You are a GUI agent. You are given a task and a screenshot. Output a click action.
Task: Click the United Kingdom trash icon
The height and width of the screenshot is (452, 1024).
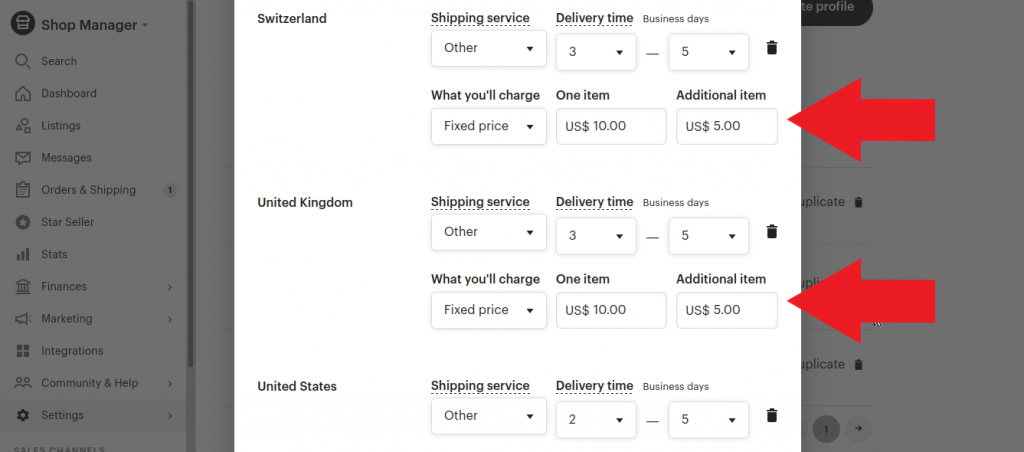click(771, 232)
